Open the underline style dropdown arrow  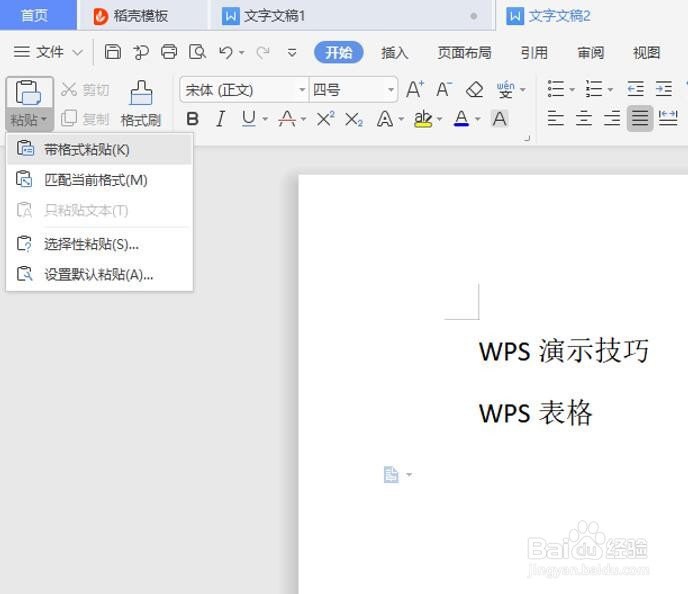tap(265, 119)
